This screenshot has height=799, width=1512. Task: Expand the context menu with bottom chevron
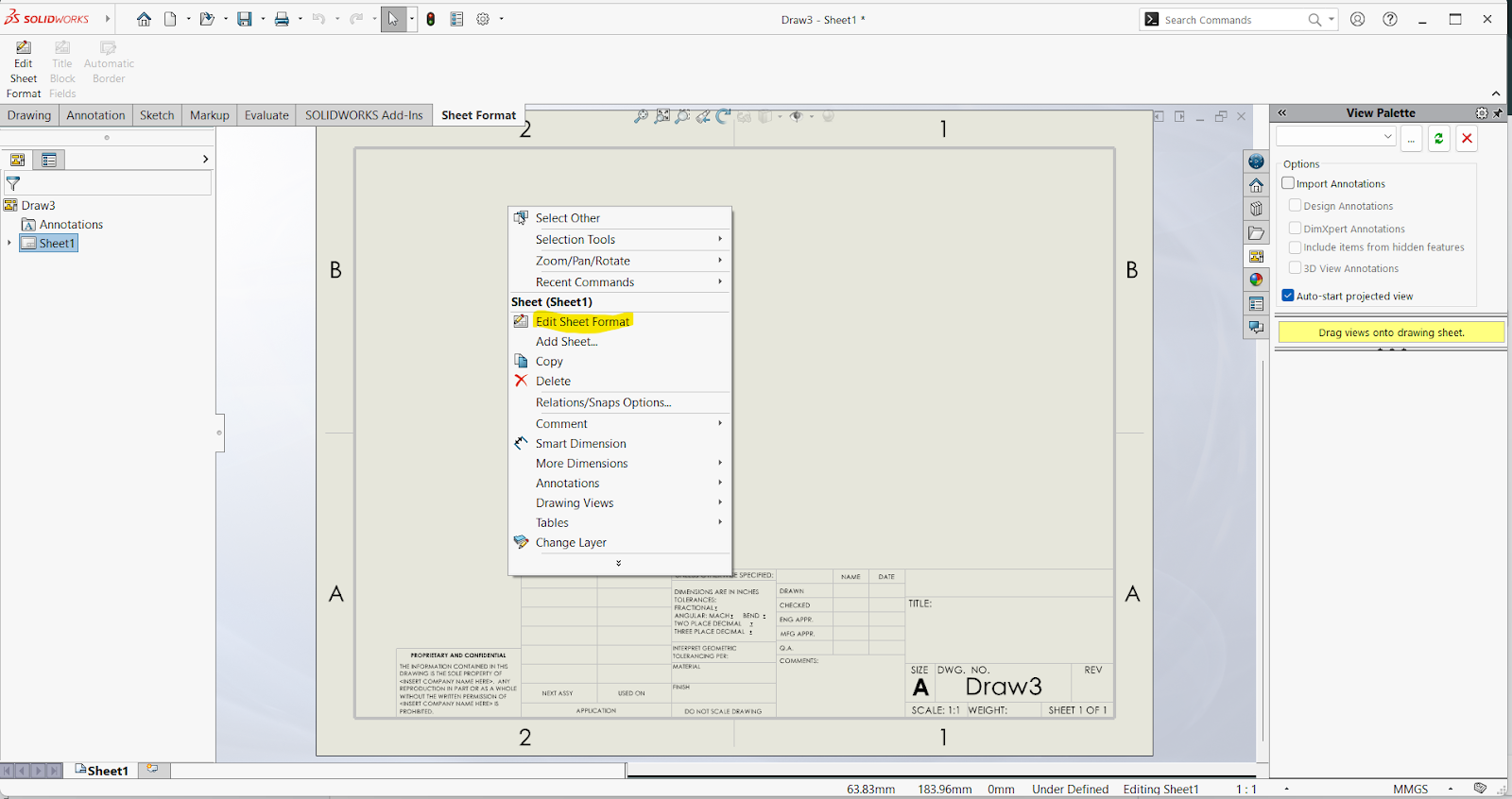coord(619,563)
